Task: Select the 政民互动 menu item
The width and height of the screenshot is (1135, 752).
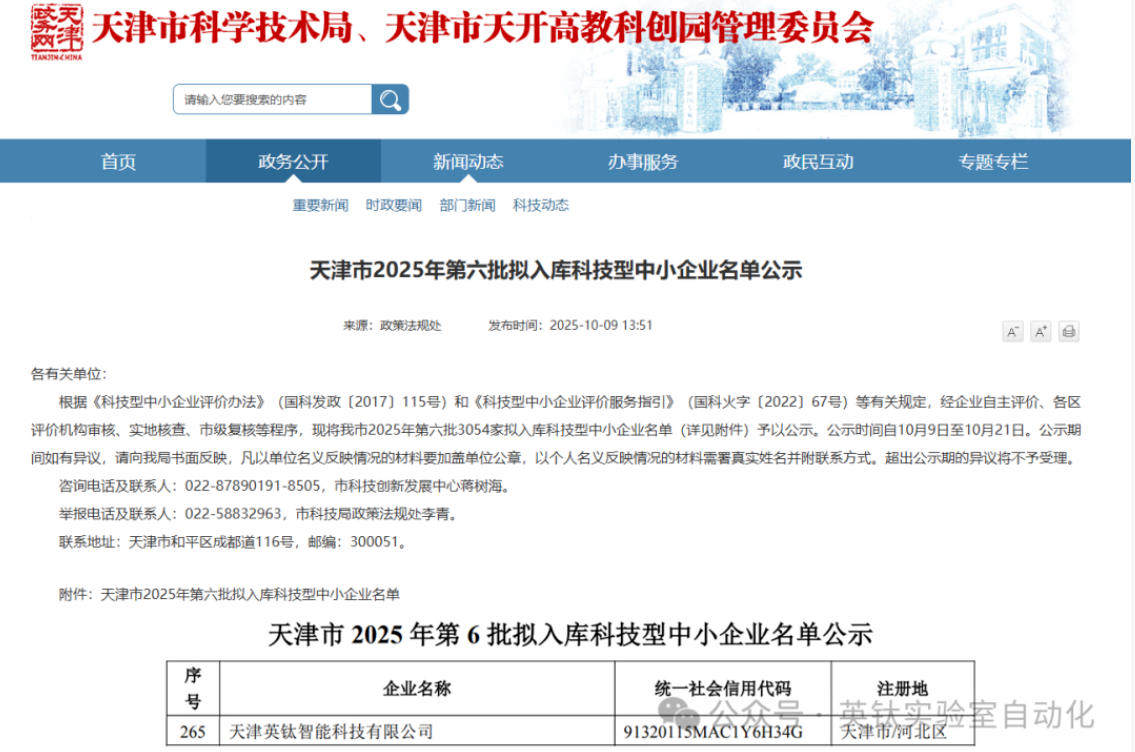Action: [x=818, y=162]
